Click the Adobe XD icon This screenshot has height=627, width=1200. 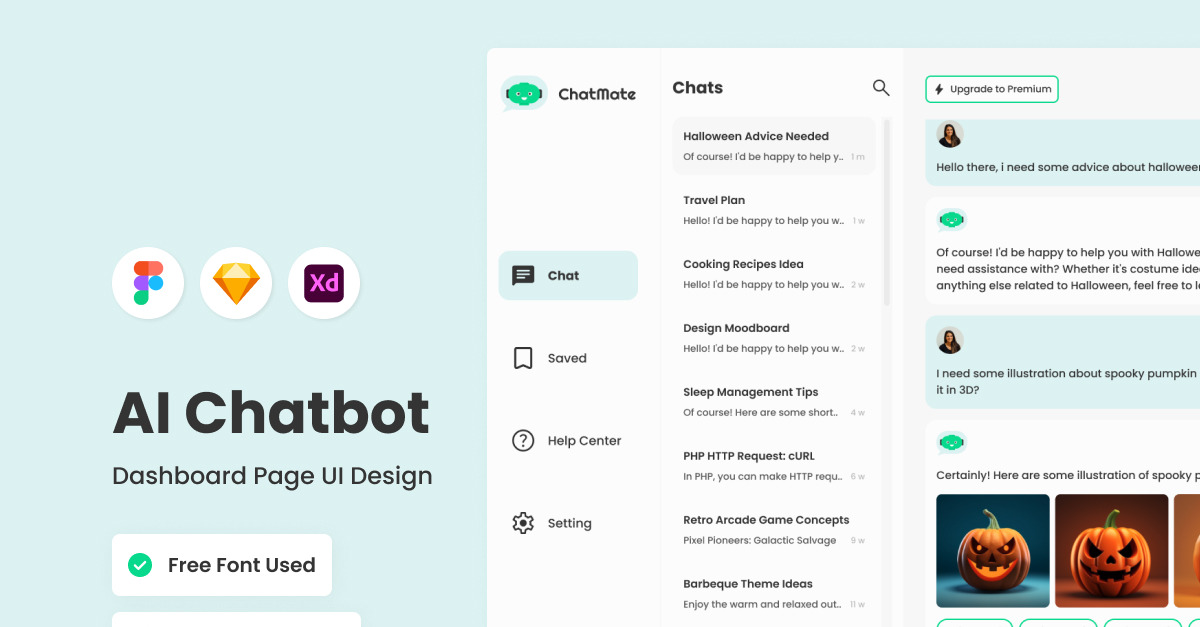324,283
